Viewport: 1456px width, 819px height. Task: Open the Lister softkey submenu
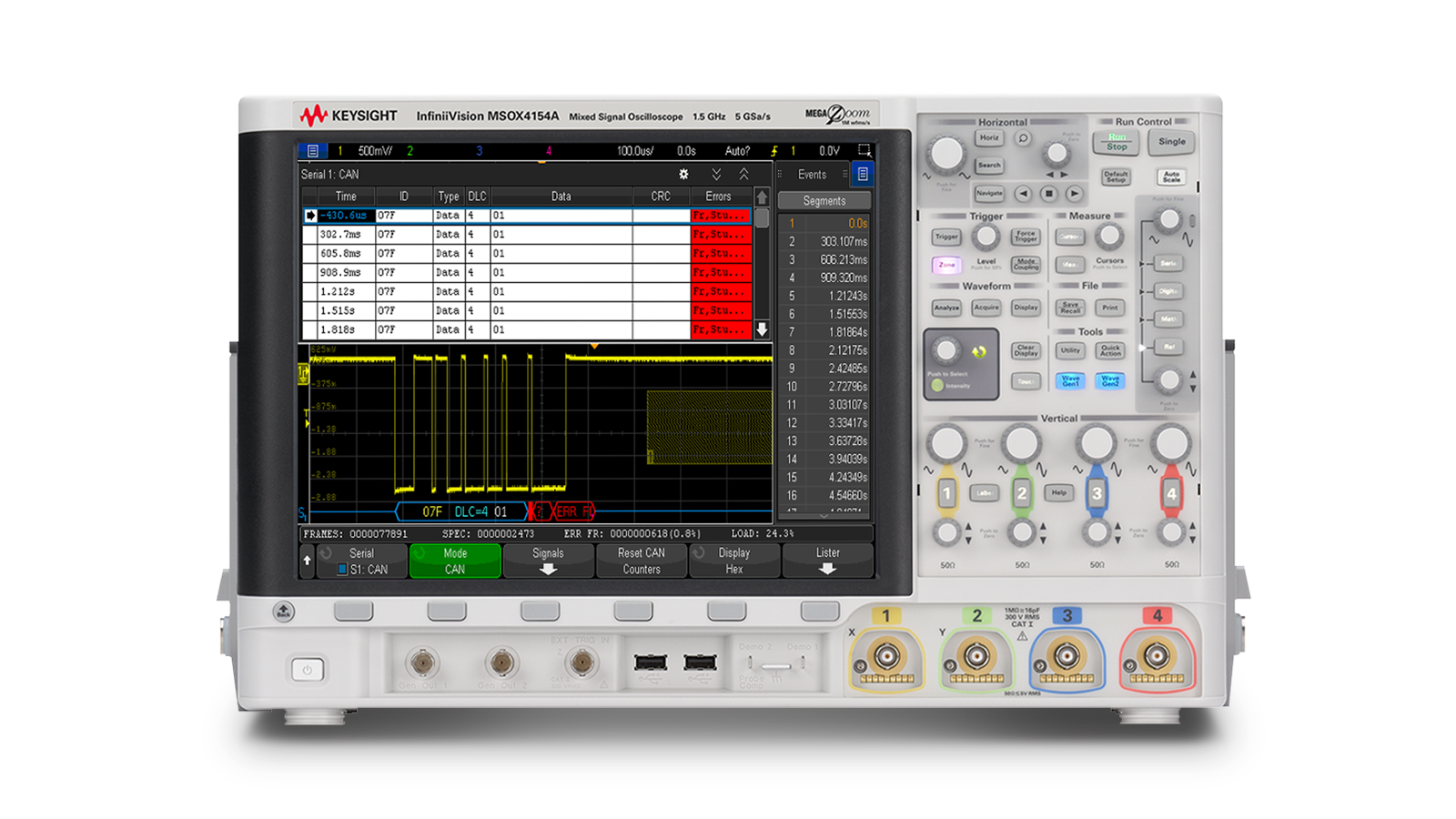827,561
